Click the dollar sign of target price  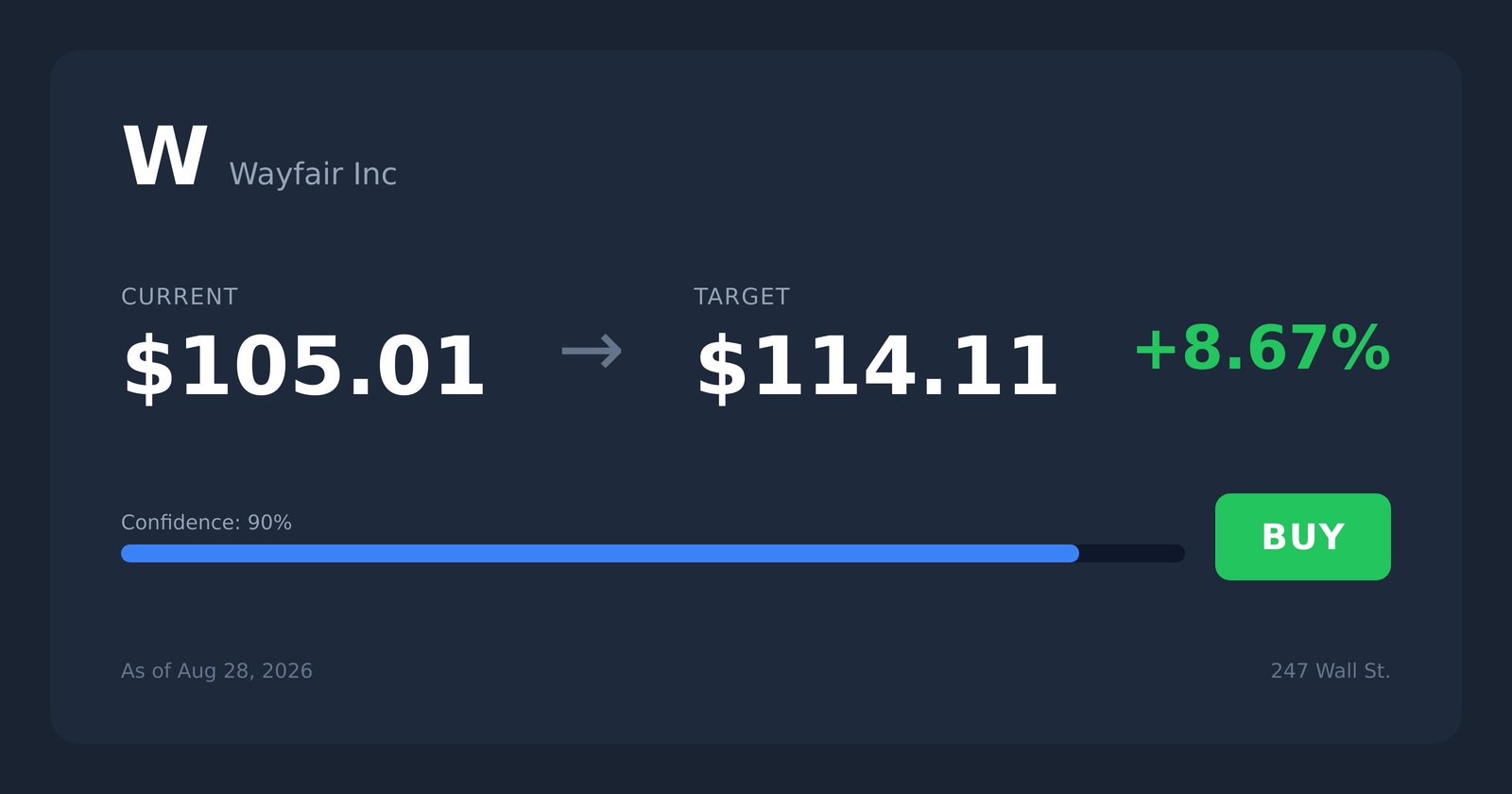(722, 367)
